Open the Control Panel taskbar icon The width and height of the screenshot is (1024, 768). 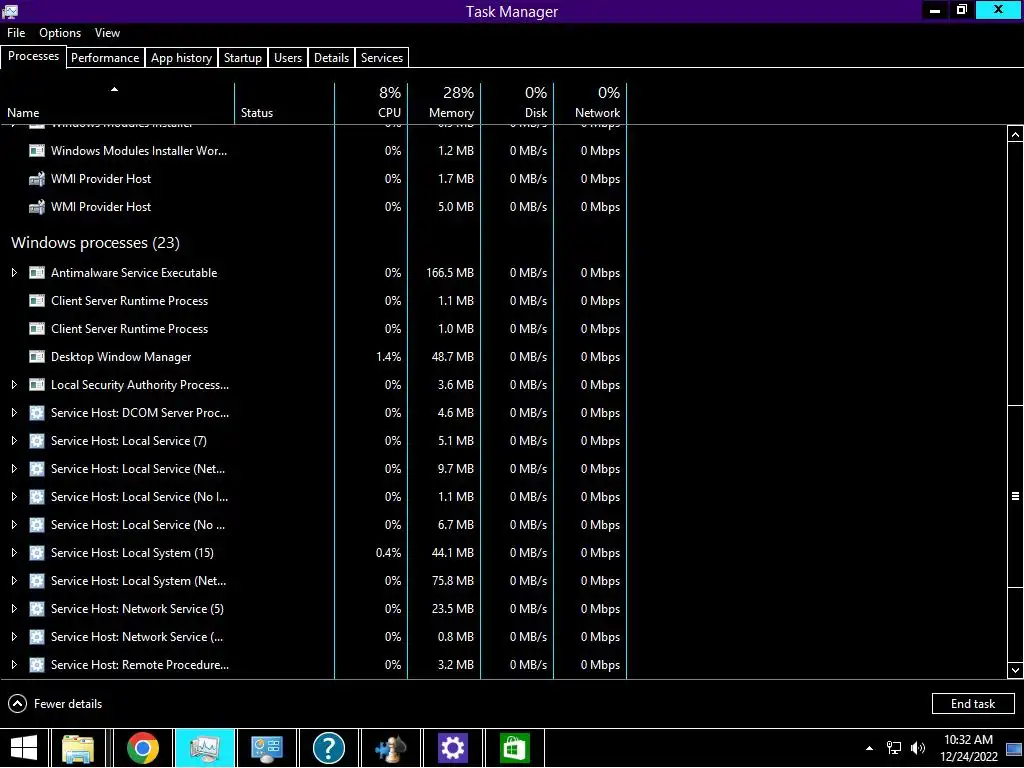[266, 748]
